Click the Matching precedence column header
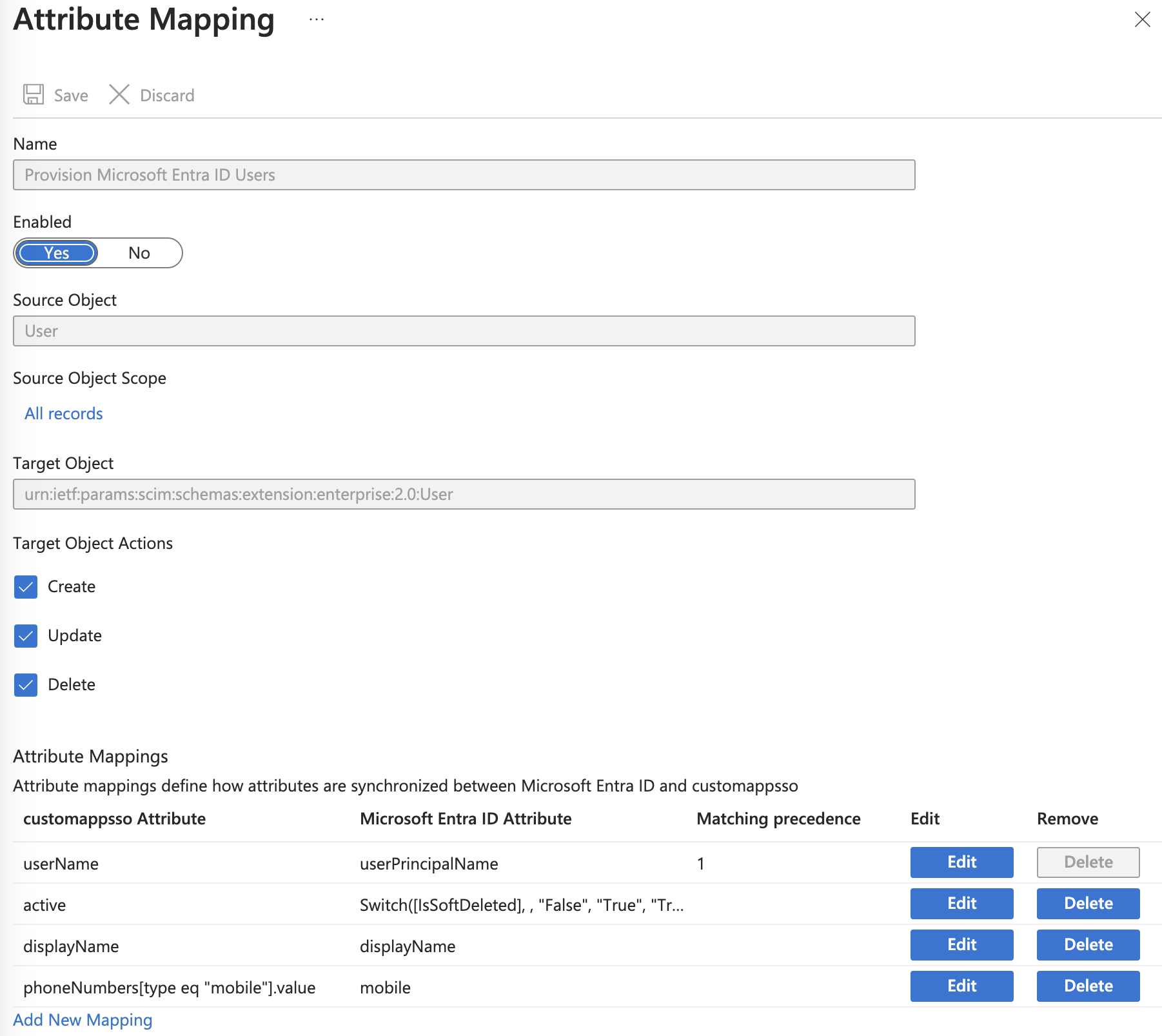Screen dimensions: 1162x1036 pos(778,819)
